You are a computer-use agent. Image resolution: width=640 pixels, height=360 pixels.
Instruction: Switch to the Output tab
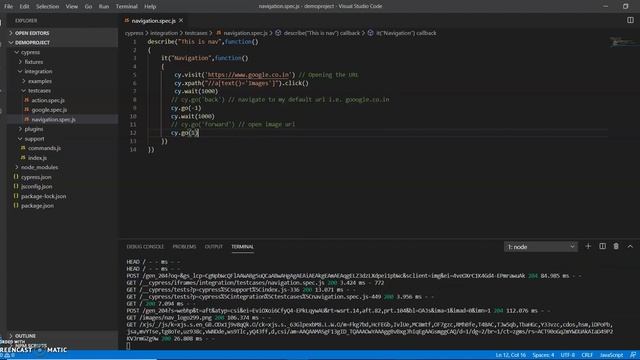pos(213,247)
